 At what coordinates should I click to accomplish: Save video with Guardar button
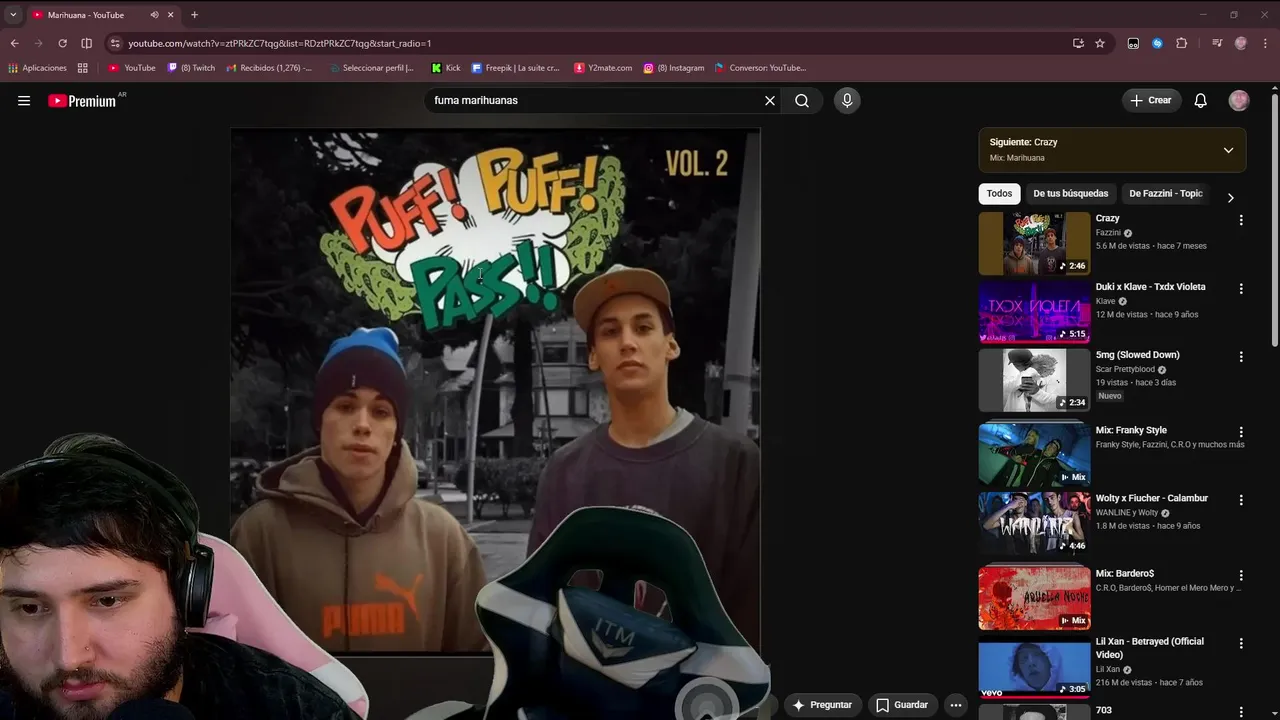[902, 705]
